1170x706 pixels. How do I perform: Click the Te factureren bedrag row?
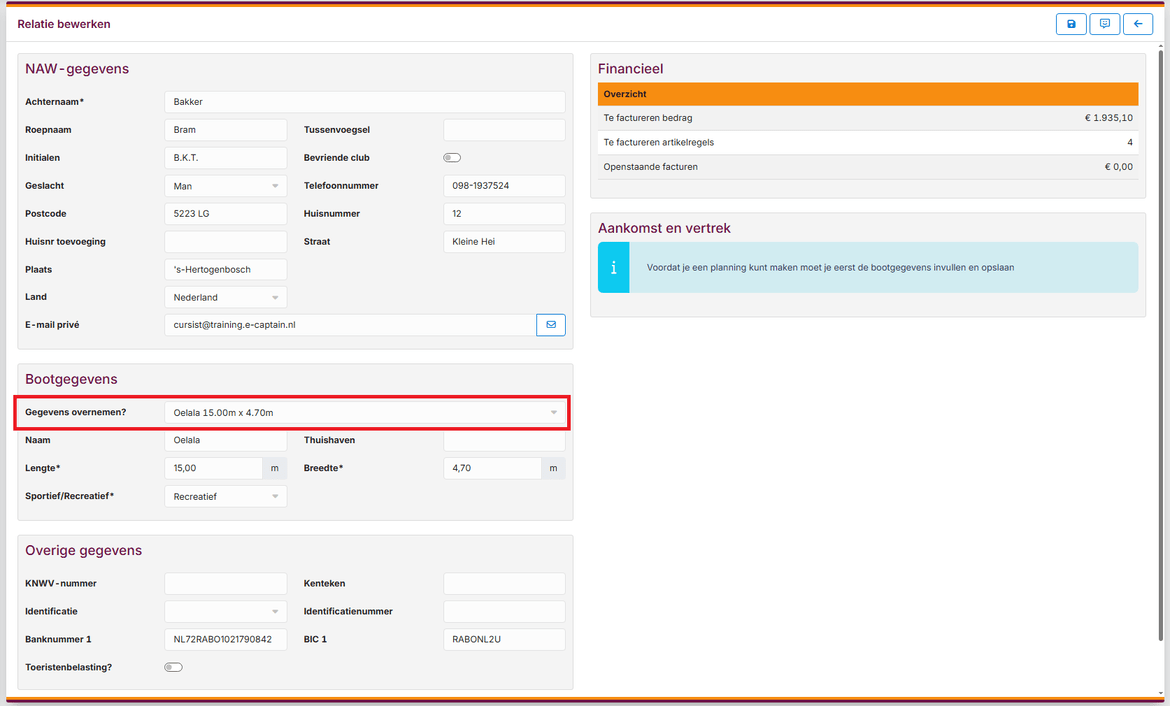click(x=867, y=118)
